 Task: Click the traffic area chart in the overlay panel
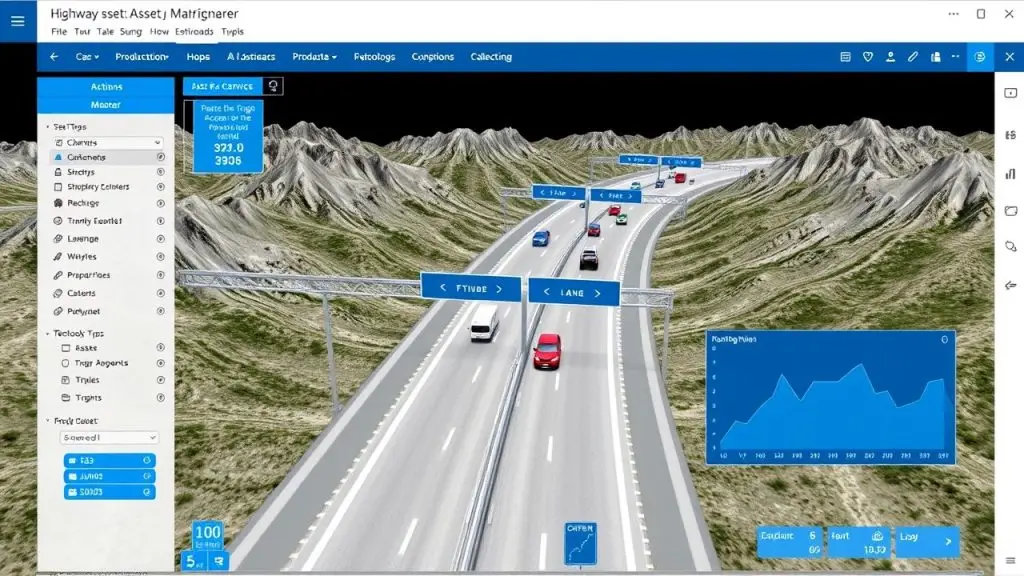(x=830, y=405)
